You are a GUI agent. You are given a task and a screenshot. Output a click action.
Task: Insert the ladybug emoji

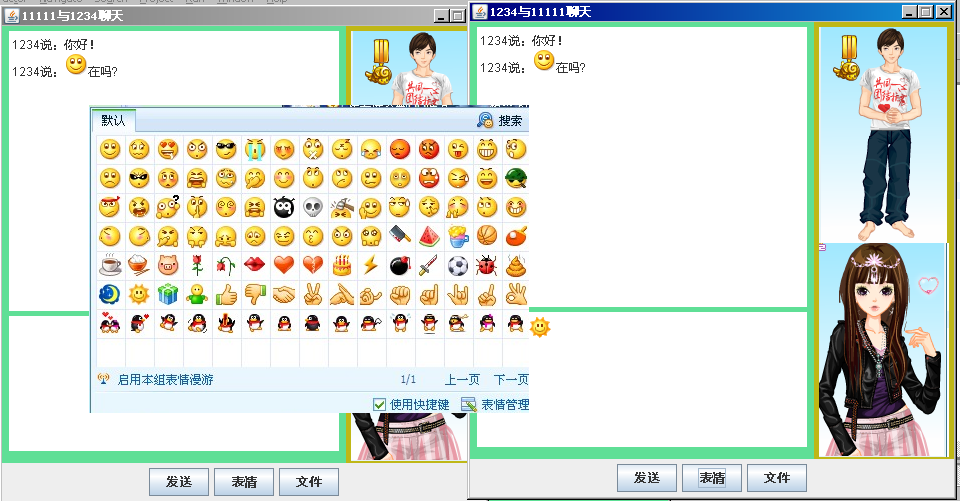[x=487, y=265]
